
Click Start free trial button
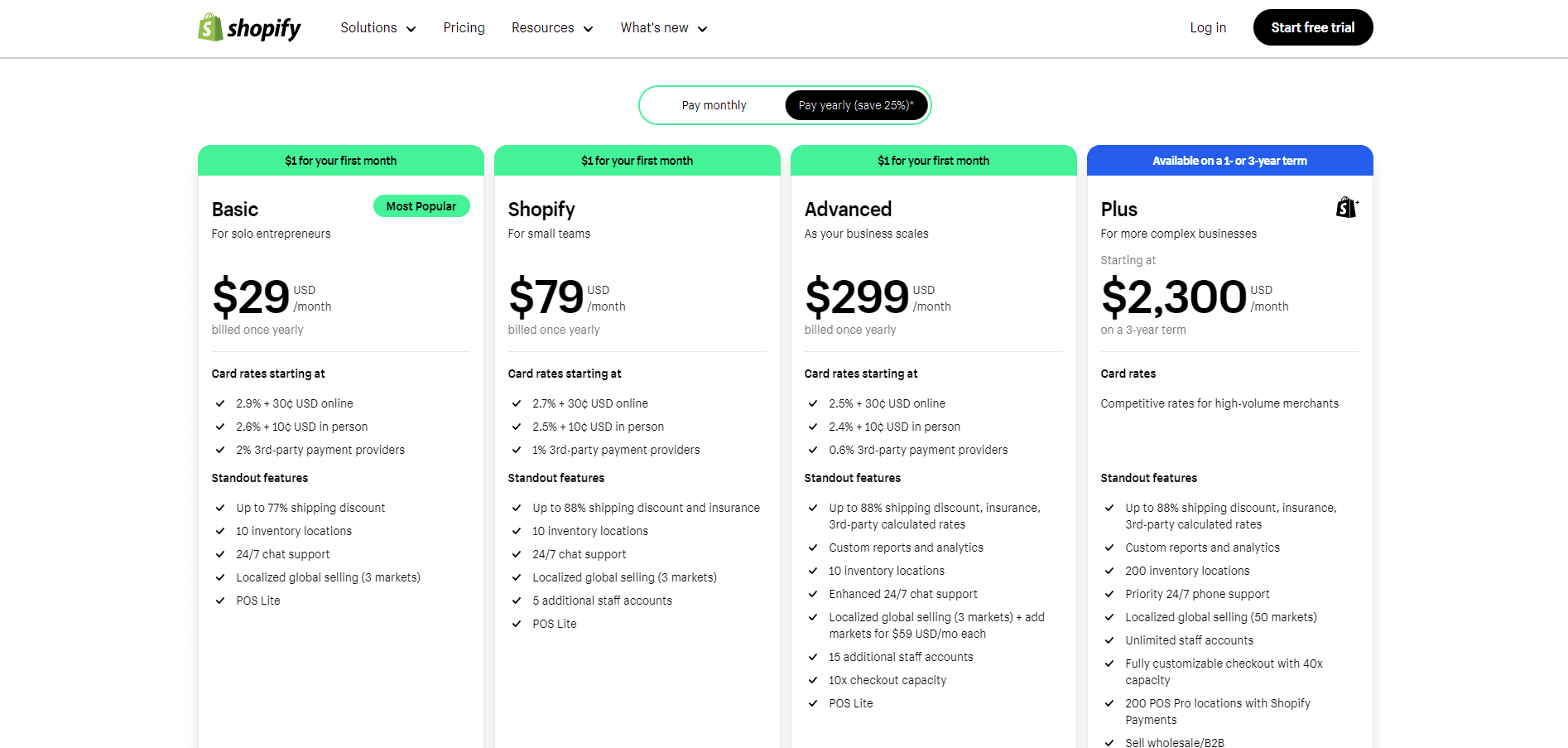pos(1313,27)
